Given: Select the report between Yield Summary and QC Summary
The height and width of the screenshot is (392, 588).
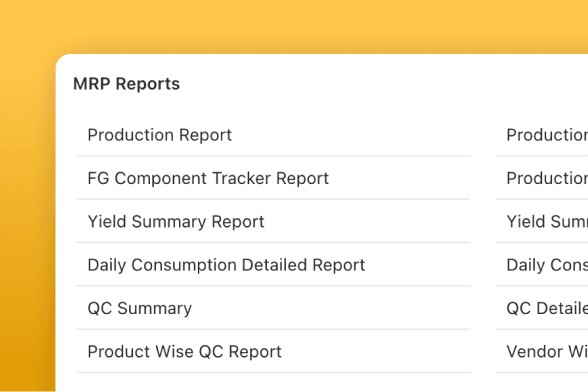Looking at the screenshot, I should [x=226, y=265].
